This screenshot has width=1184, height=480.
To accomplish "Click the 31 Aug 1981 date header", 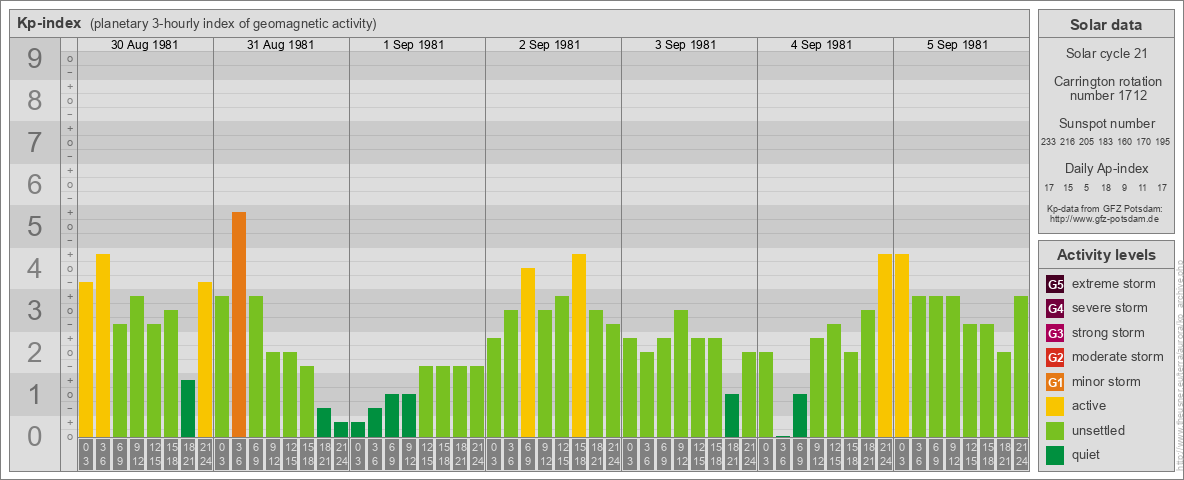I will coord(280,45).
